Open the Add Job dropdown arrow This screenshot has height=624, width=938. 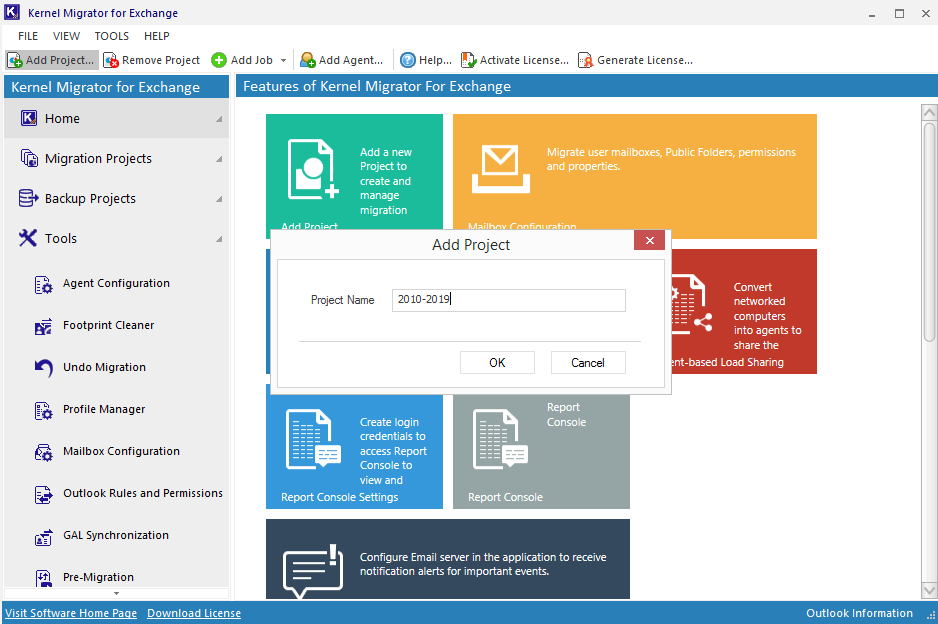[284, 60]
